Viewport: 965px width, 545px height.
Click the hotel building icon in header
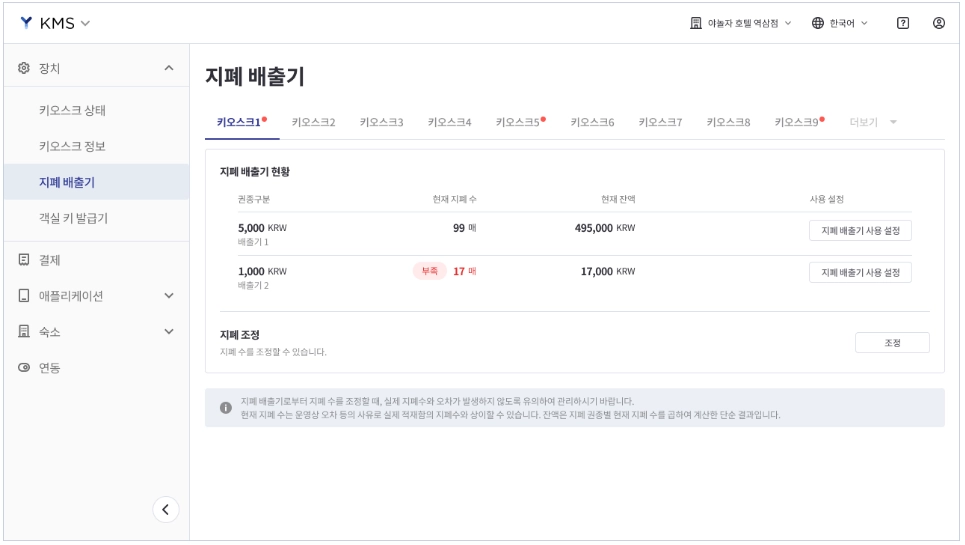(695, 23)
